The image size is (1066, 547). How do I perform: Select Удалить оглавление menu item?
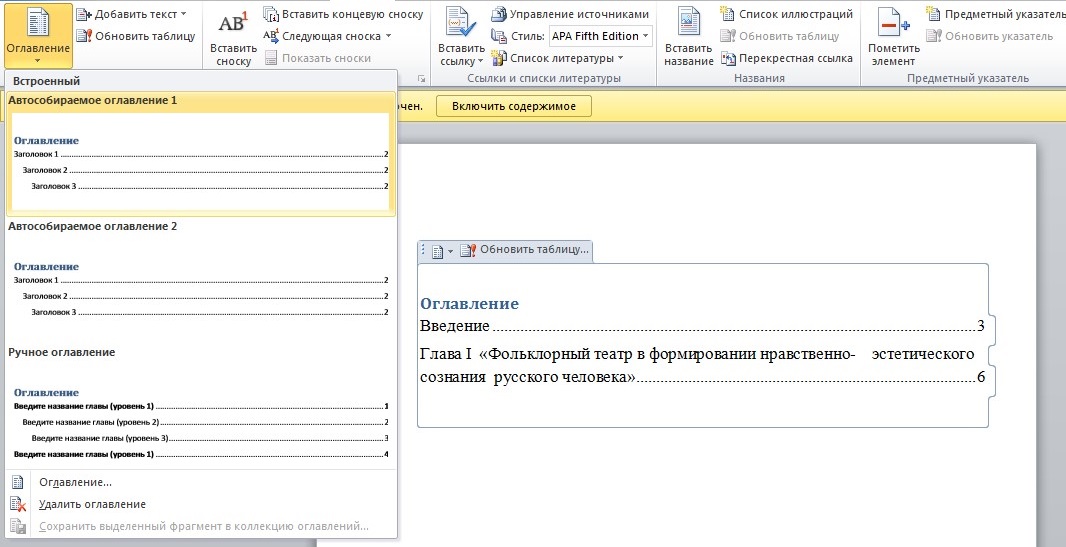[92, 504]
